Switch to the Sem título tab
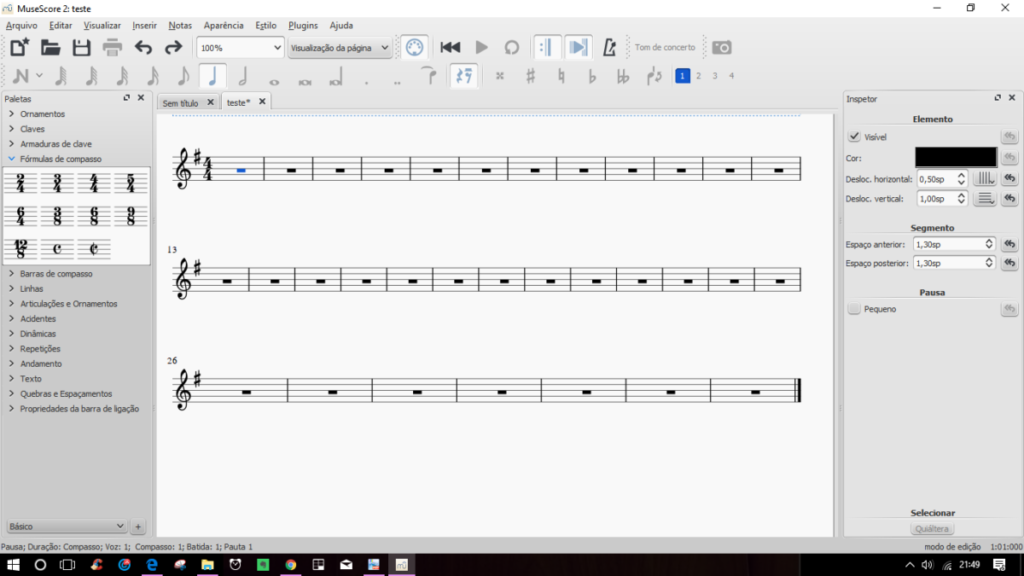1024x576 pixels. pos(182,102)
